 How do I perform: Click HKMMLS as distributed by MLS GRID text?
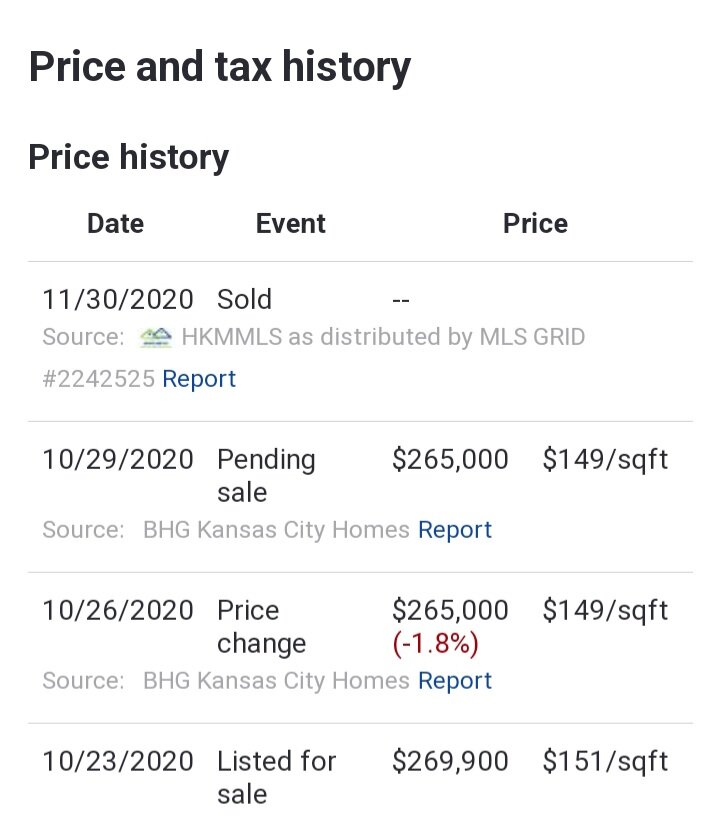tap(383, 337)
